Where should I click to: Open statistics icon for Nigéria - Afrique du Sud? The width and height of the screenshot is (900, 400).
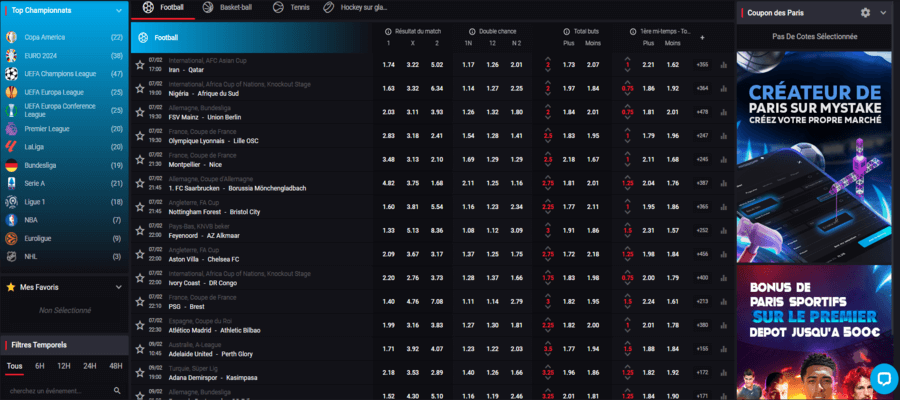pyautogui.click(x=723, y=89)
